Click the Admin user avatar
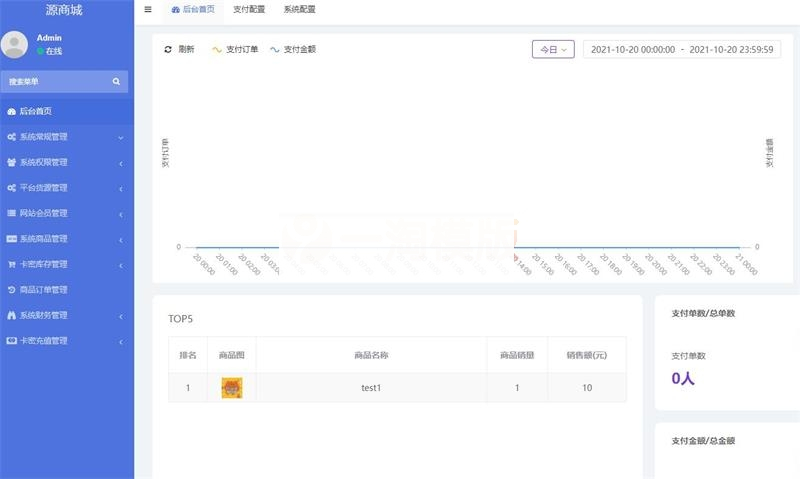This screenshot has width=800, height=479. point(15,44)
